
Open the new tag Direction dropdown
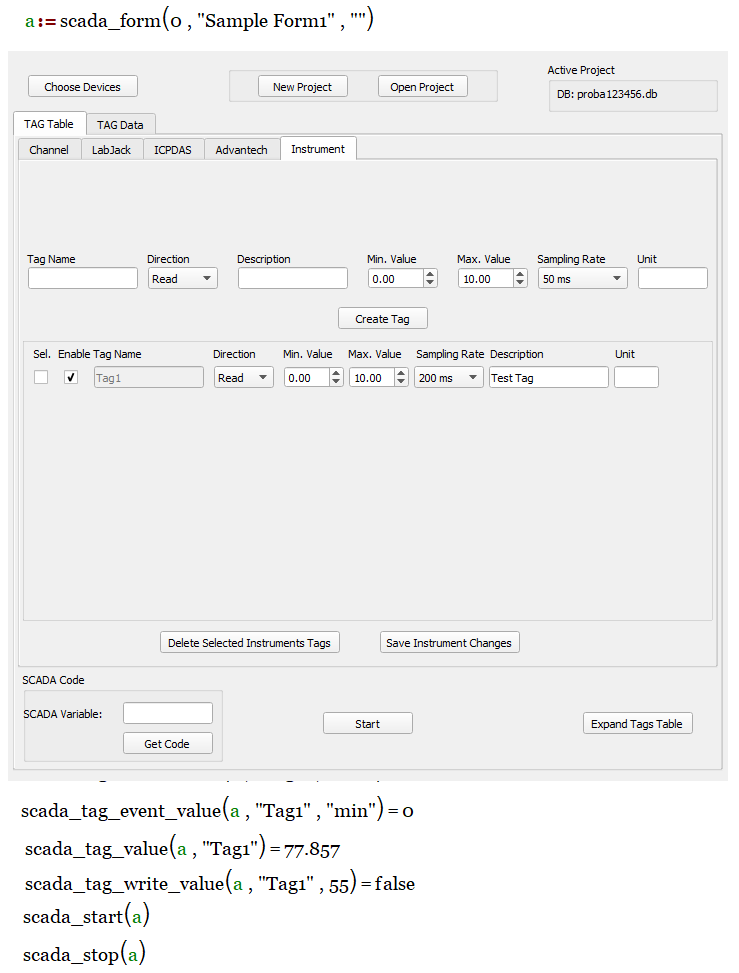[182, 279]
